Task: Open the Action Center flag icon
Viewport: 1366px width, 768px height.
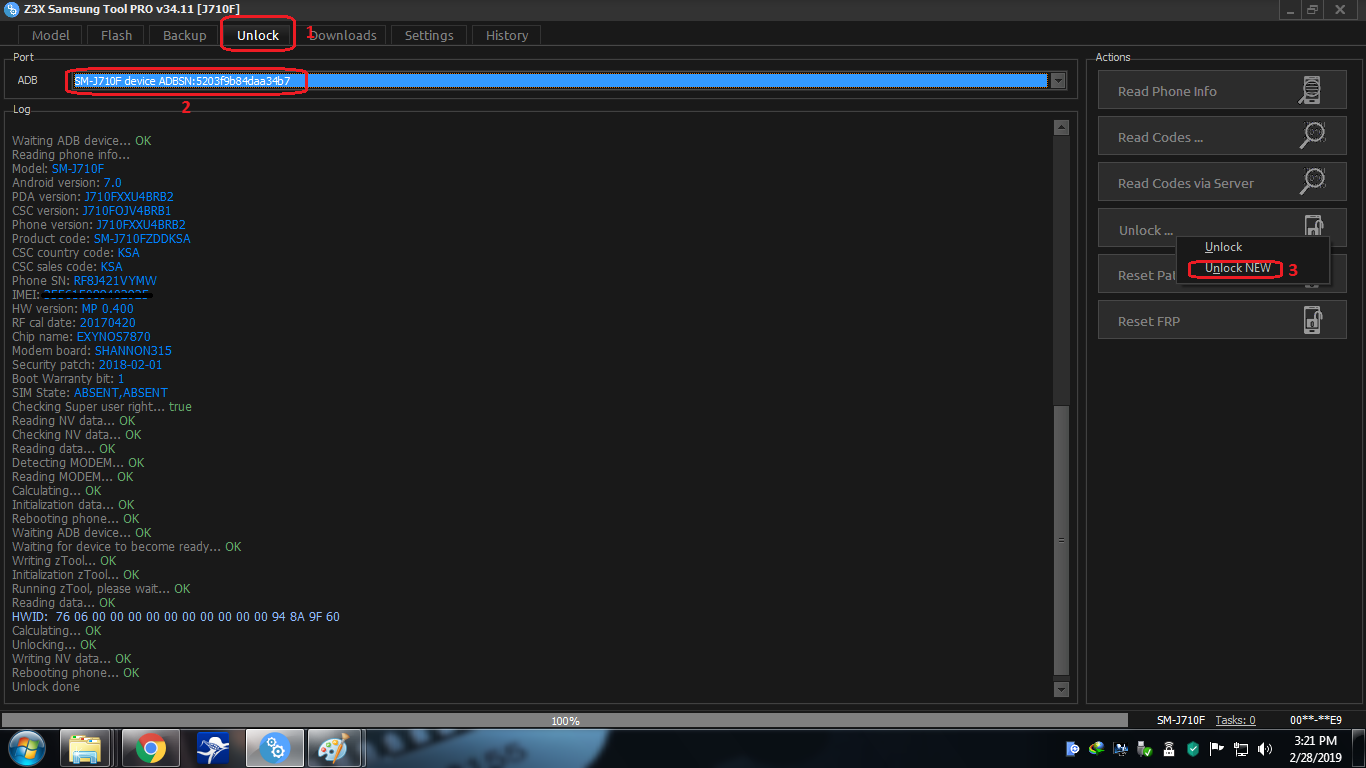Action: 1217,749
